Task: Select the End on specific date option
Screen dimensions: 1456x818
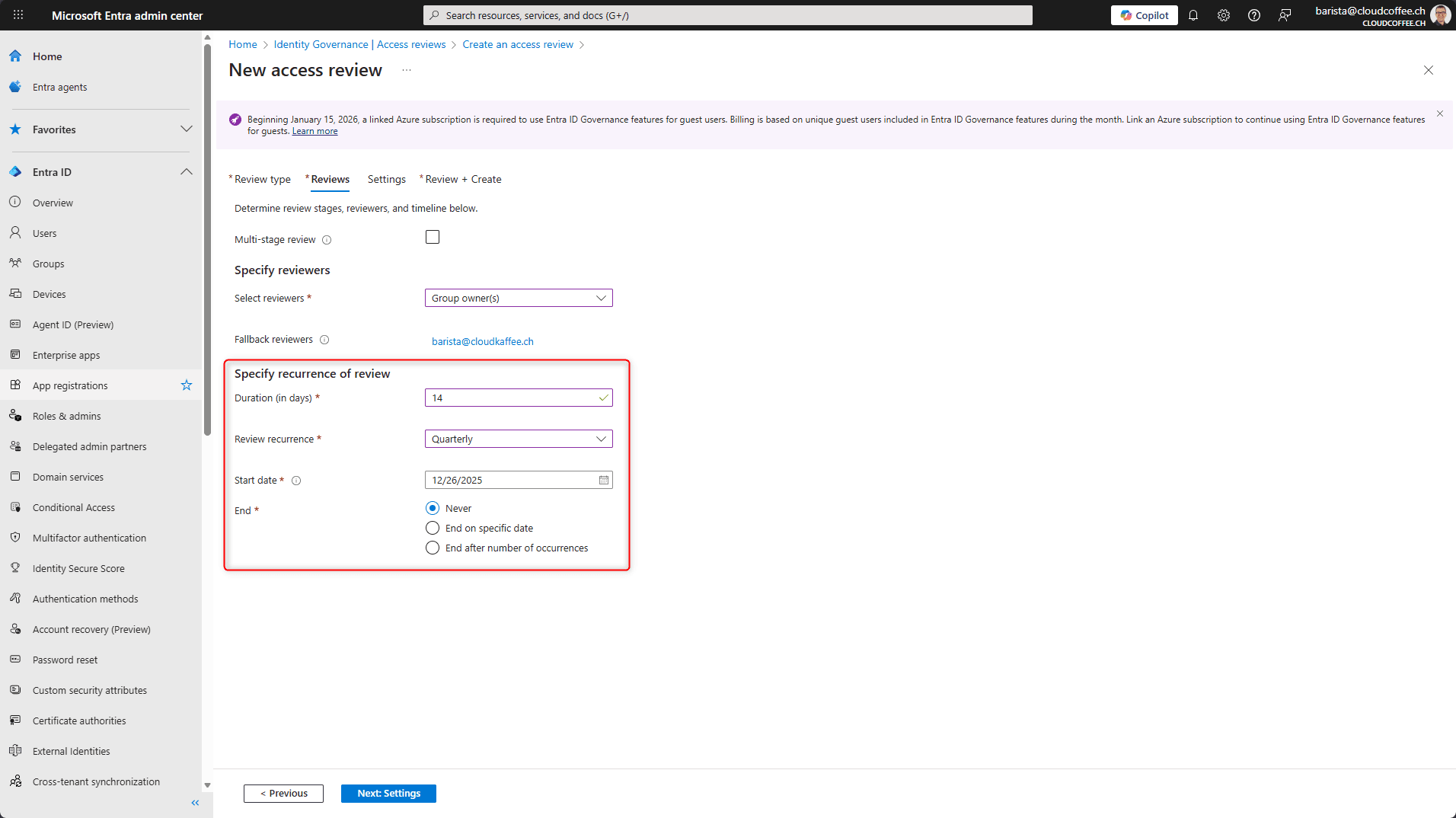Action: pyautogui.click(x=433, y=528)
